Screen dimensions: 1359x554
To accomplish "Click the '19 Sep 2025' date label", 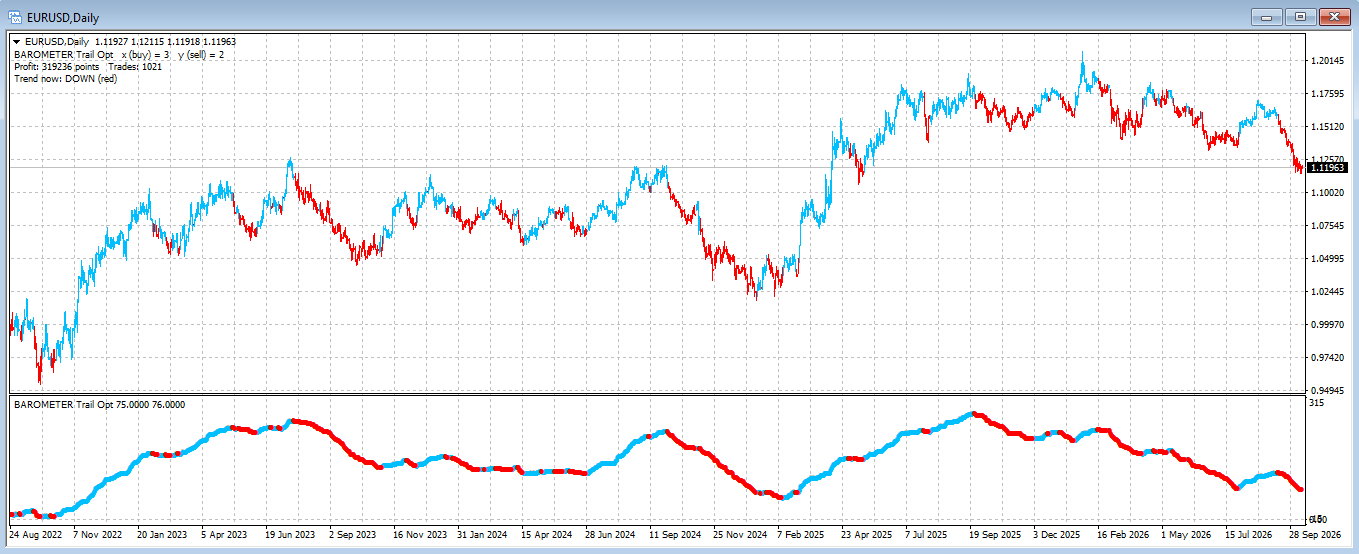I will coord(995,535).
